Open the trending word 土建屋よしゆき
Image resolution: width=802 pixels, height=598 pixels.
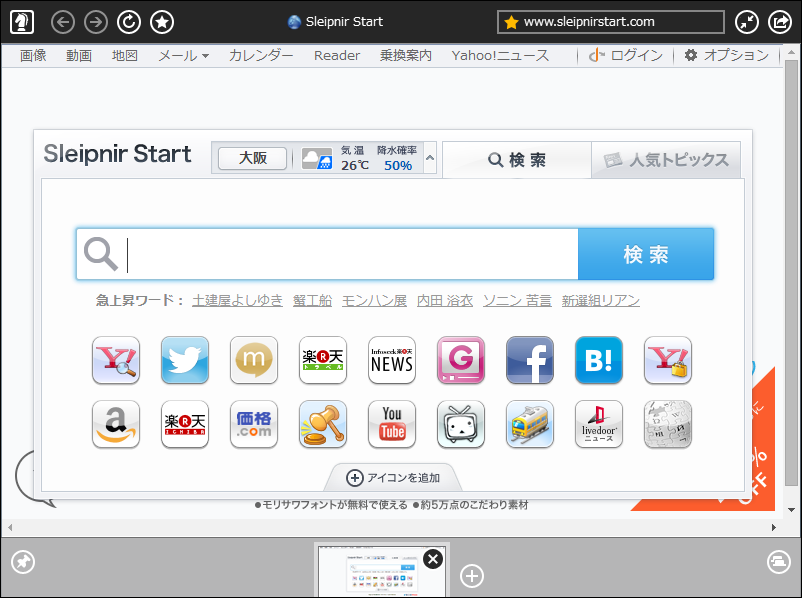237,300
